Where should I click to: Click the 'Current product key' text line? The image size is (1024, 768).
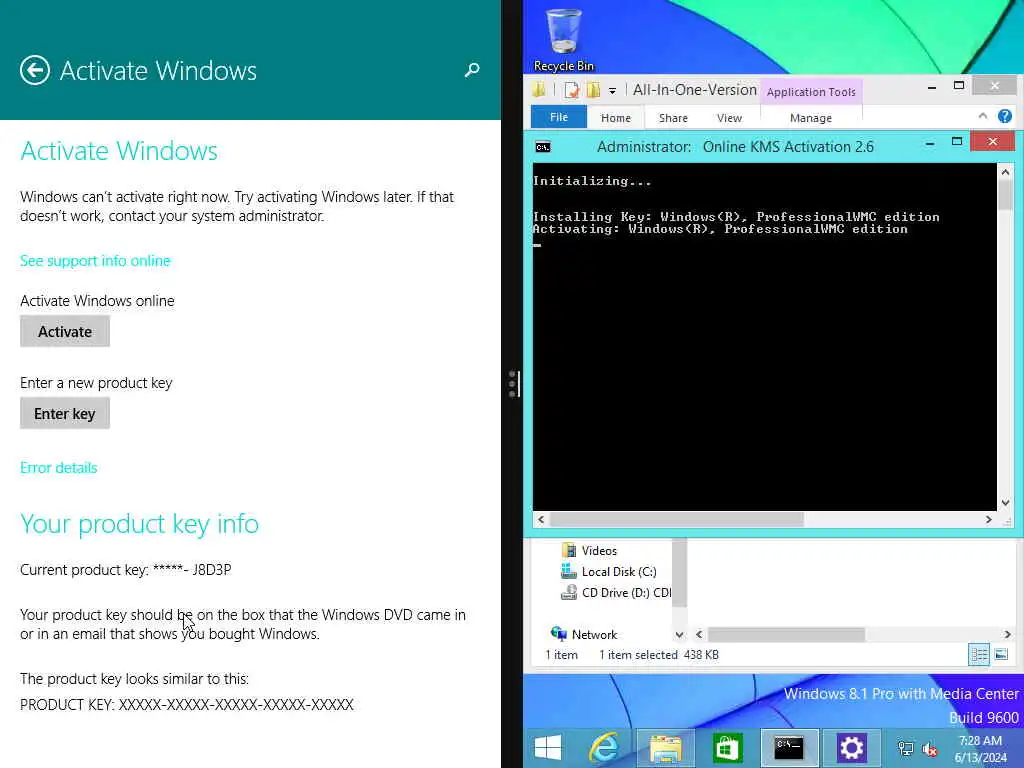125,569
